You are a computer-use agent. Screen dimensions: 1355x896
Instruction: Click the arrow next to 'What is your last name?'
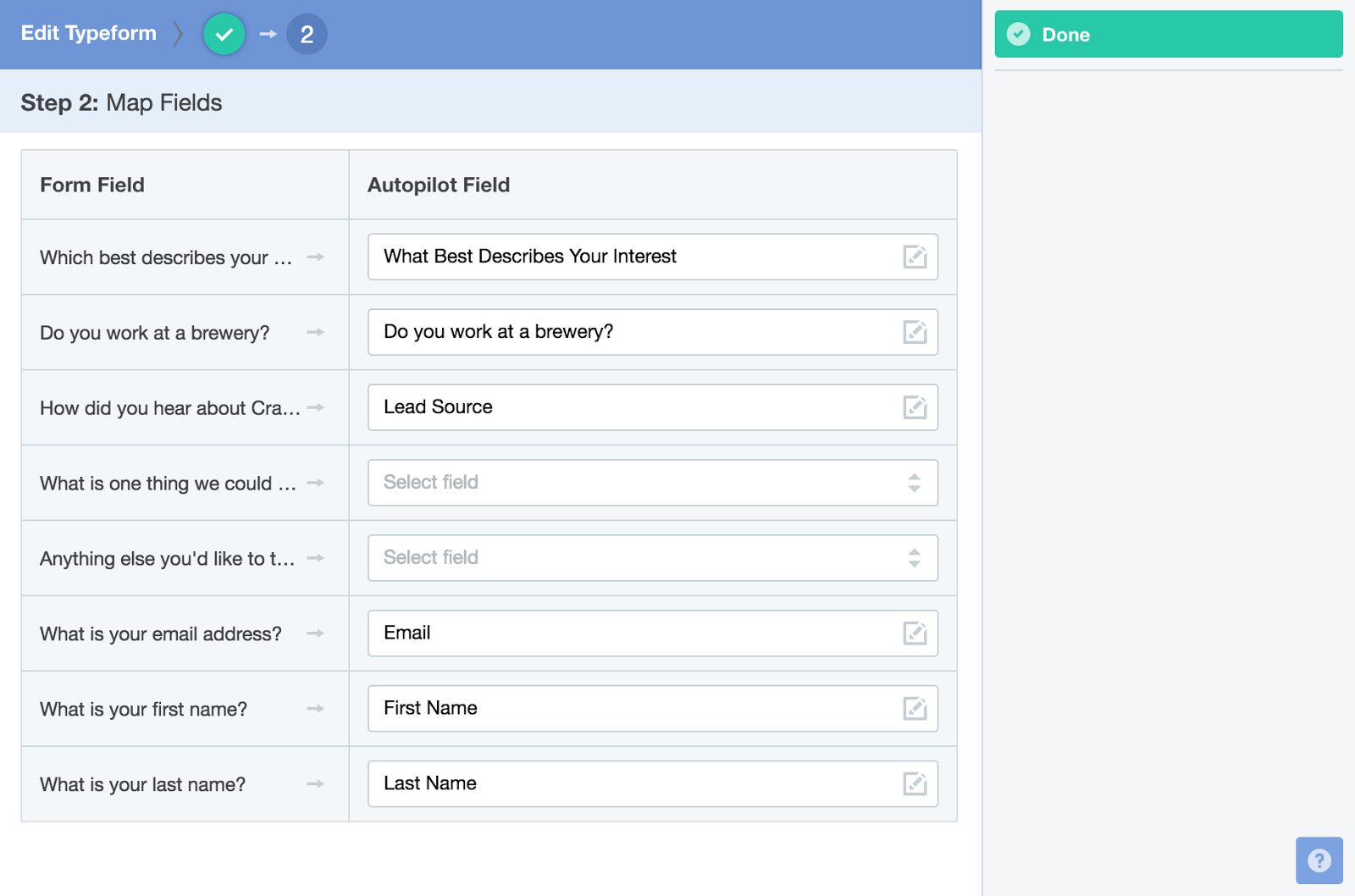[316, 784]
